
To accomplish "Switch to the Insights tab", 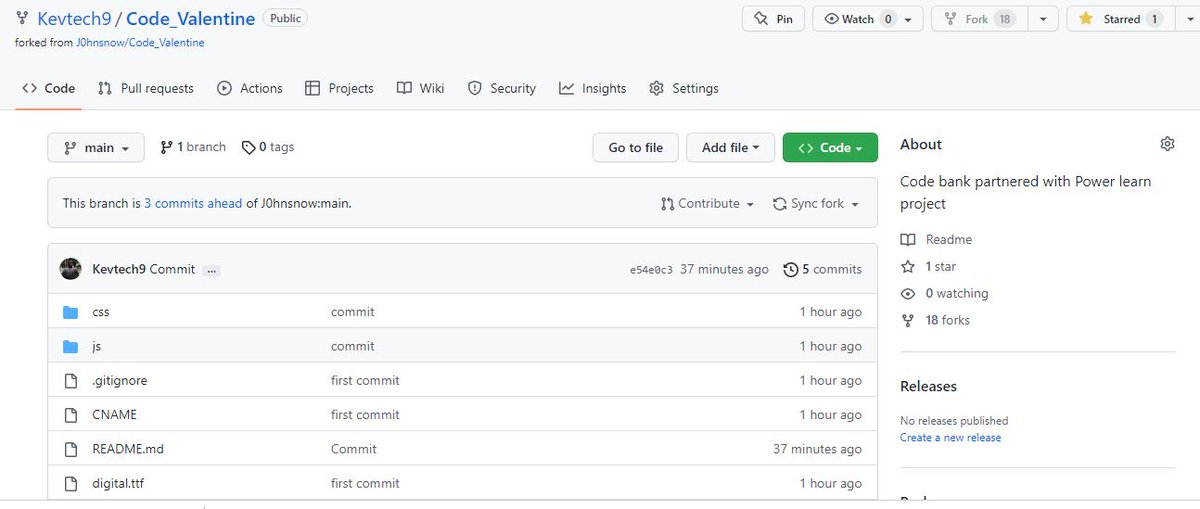I will coord(593,88).
